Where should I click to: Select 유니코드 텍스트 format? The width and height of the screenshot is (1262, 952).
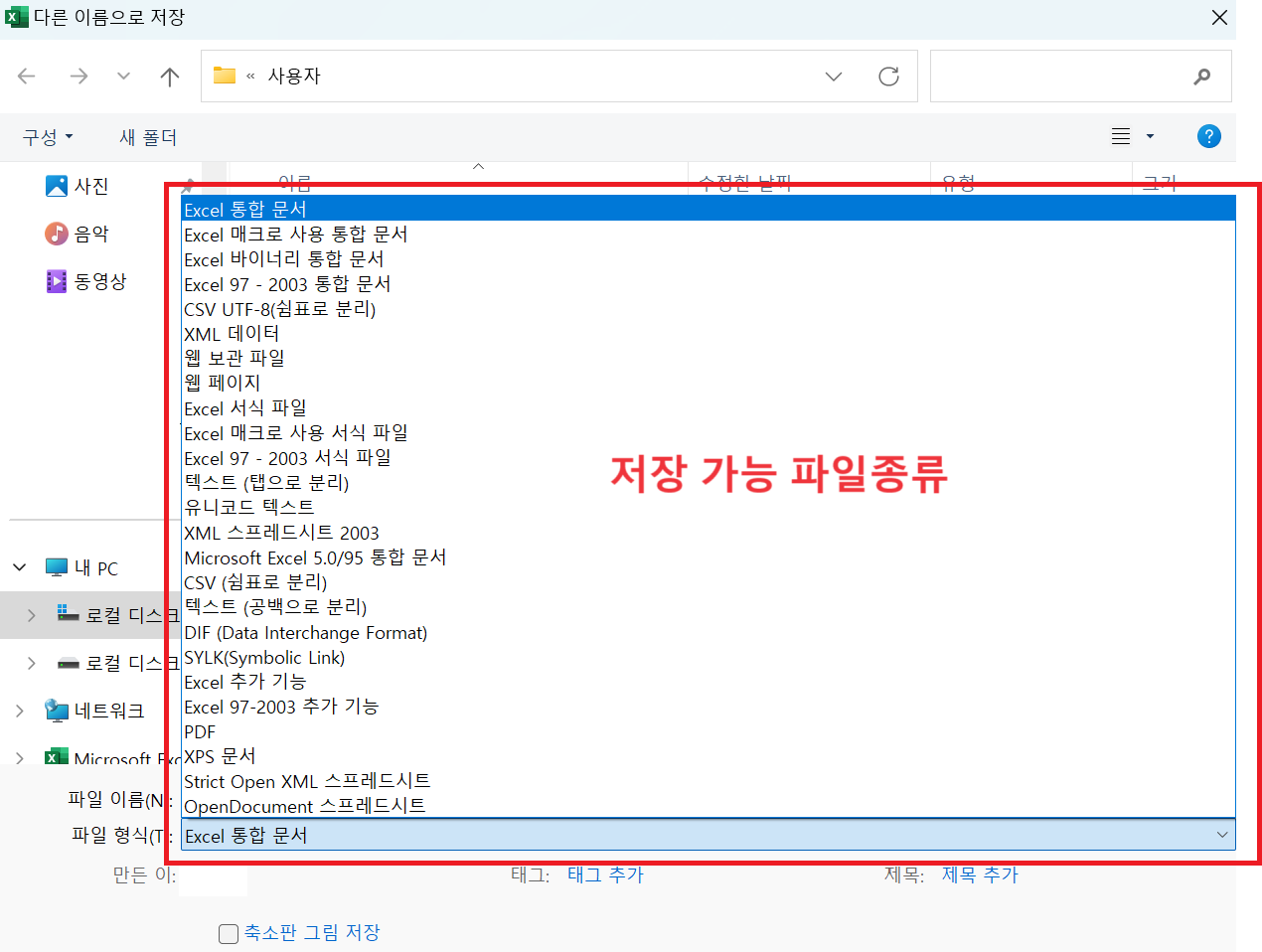tap(709, 507)
